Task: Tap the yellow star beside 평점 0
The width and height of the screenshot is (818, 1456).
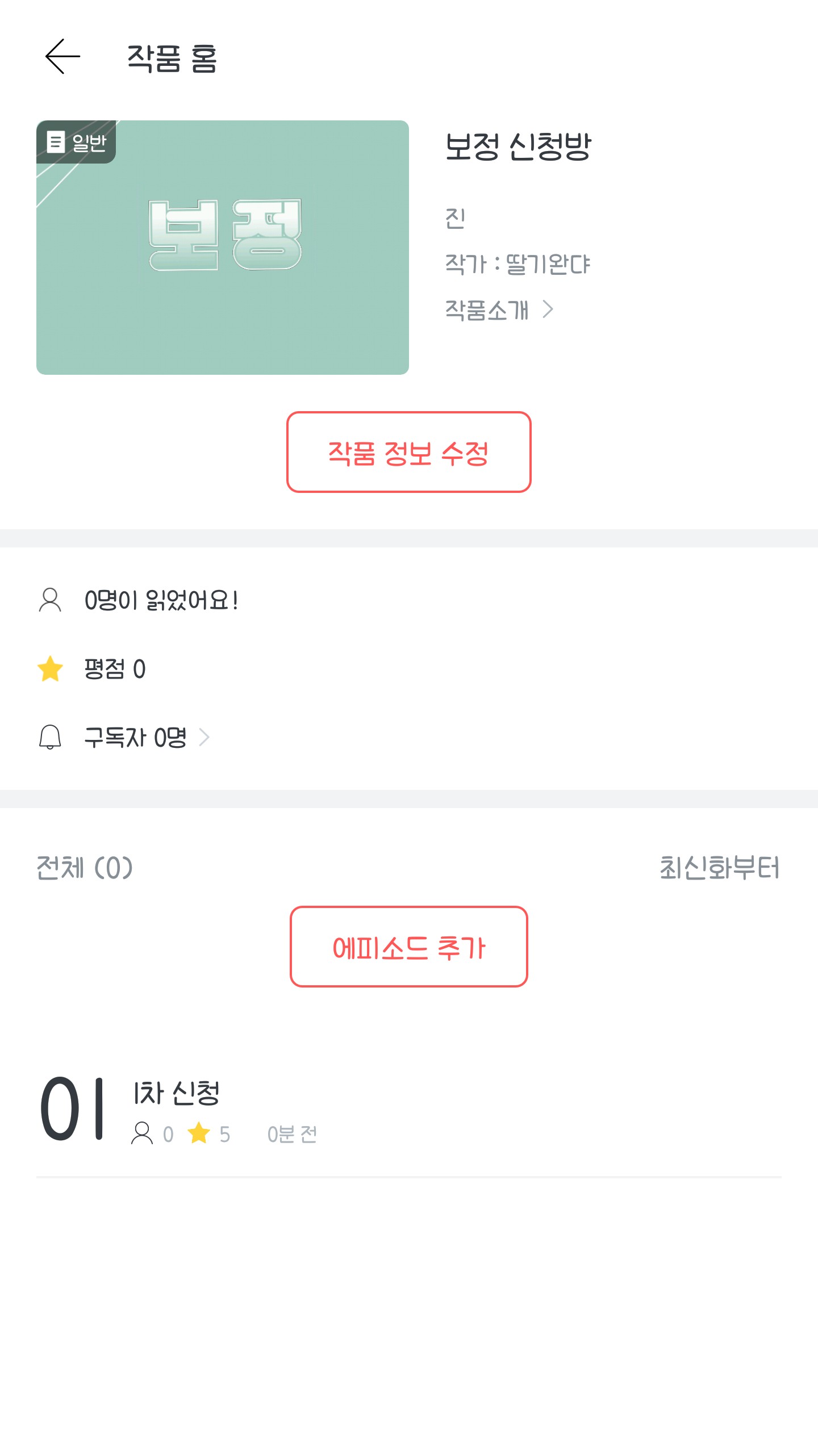Action: click(50, 668)
